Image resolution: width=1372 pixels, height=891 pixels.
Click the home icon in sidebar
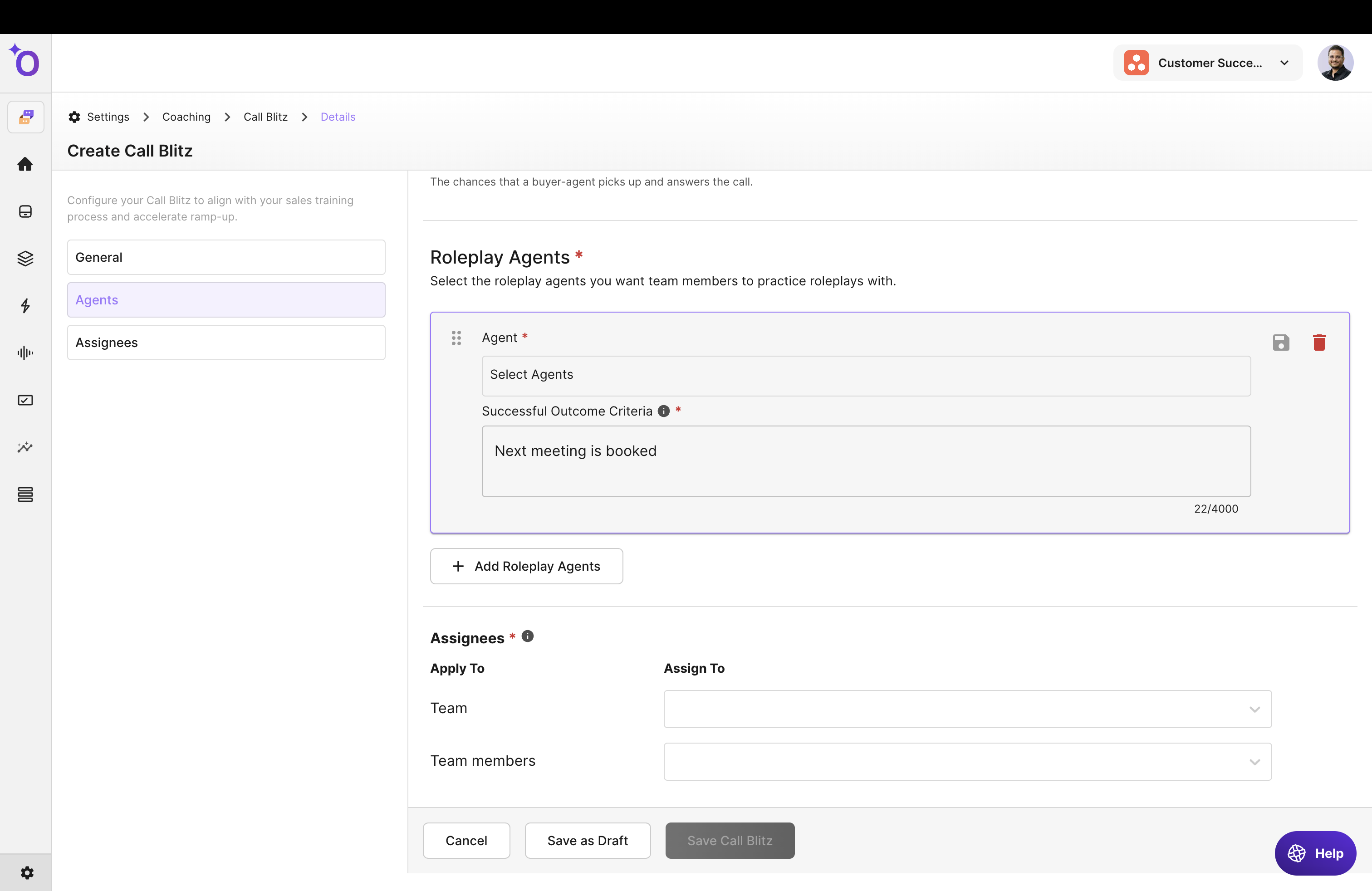click(25, 164)
